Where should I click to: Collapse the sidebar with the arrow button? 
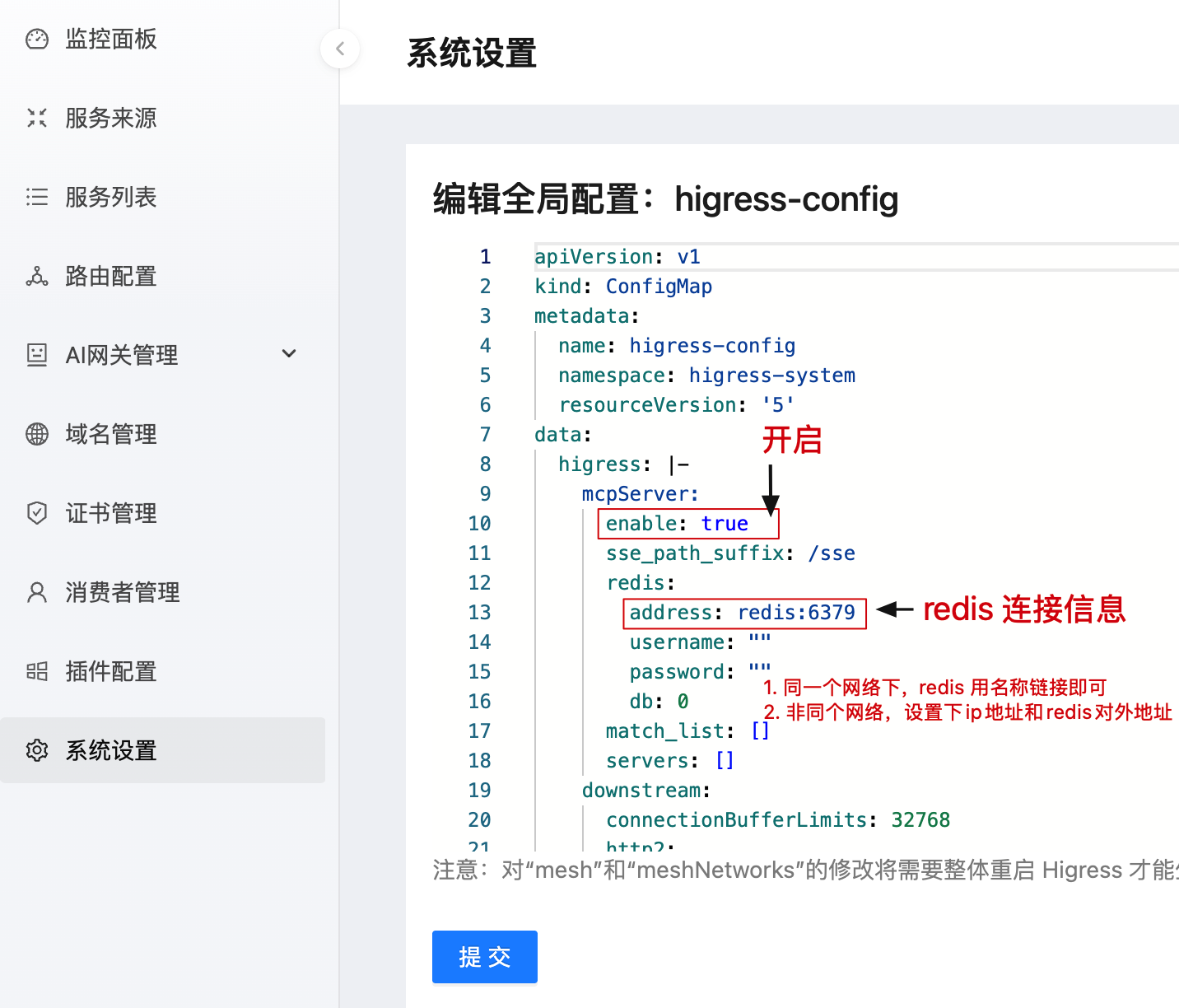[340, 49]
